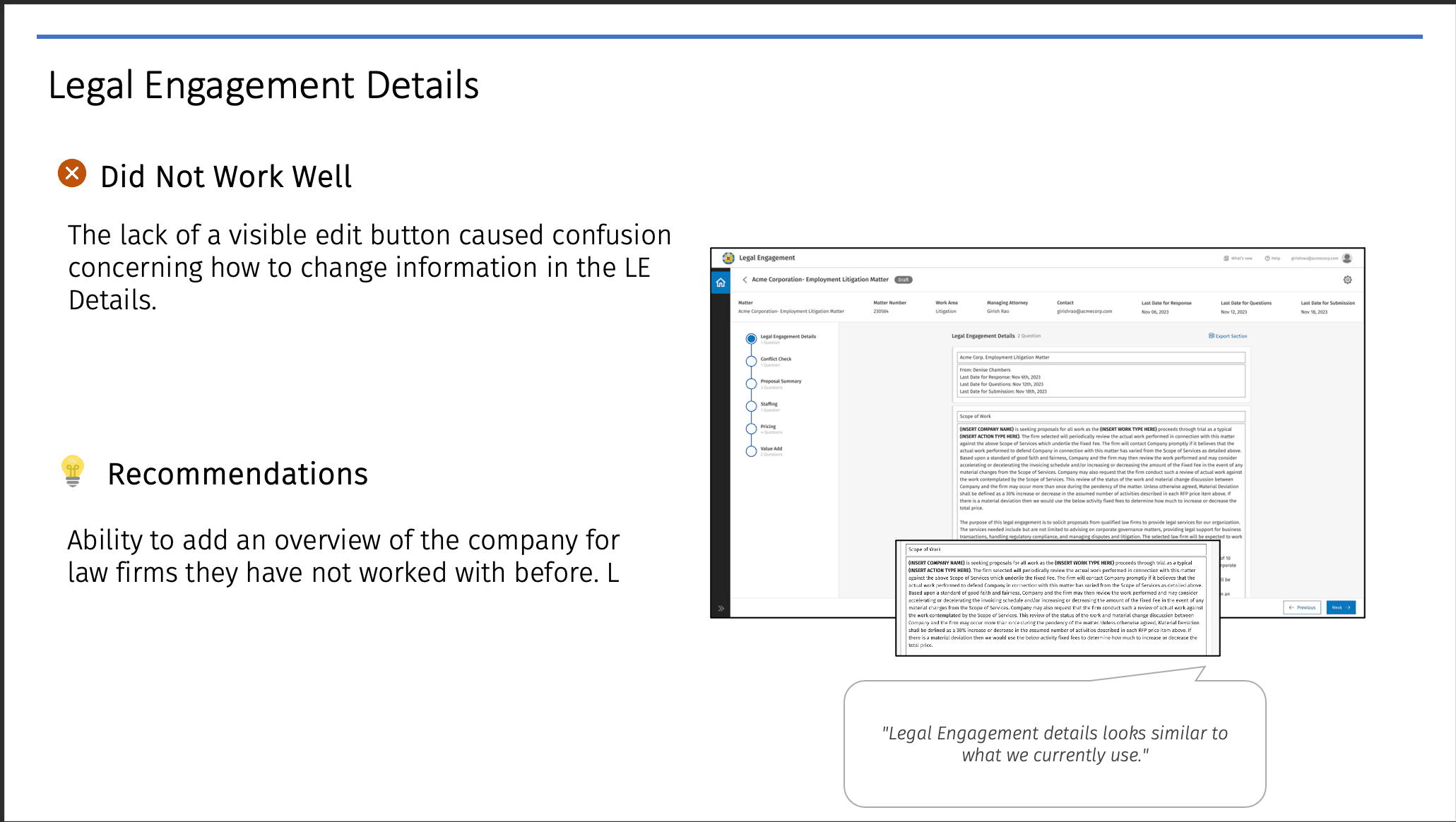
Task: Click the lightbulb Recommendations icon
Action: click(x=73, y=471)
